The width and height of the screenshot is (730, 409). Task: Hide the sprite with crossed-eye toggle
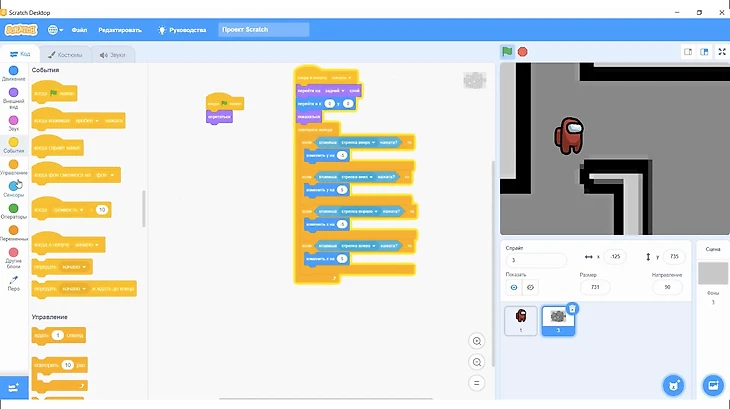coord(531,287)
